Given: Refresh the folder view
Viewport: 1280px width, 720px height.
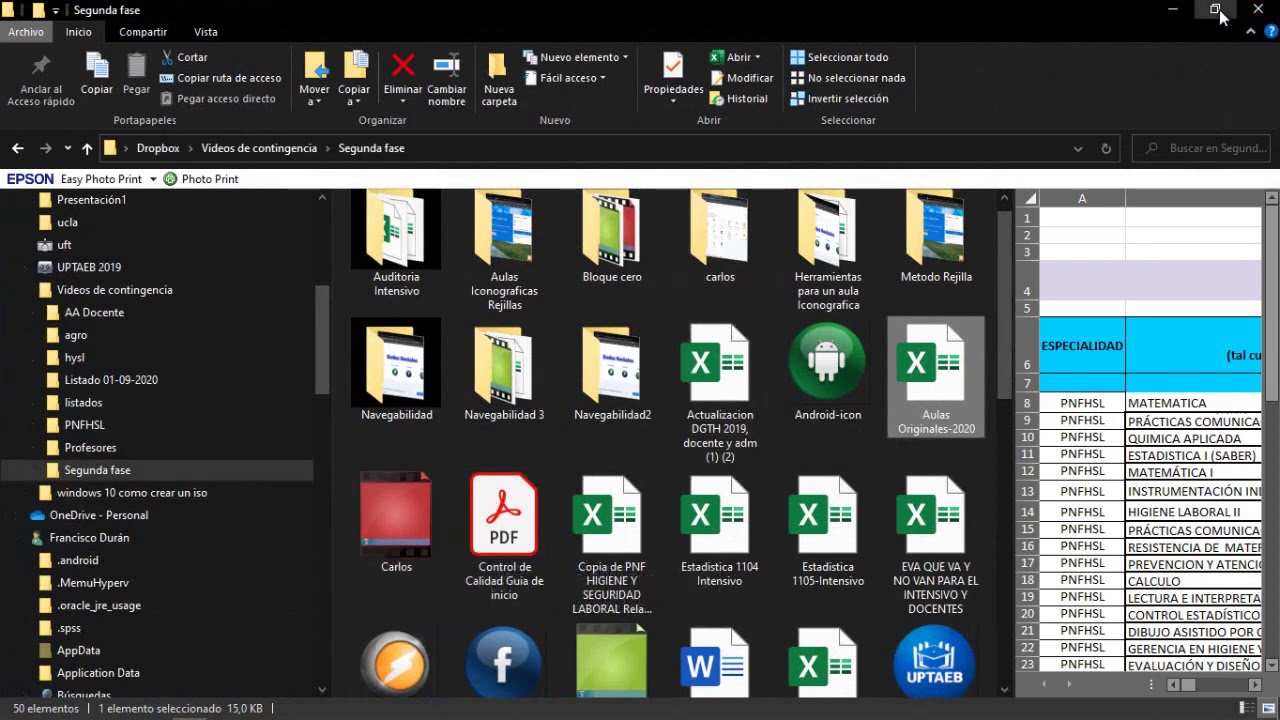Looking at the screenshot, I should 1106,148.
